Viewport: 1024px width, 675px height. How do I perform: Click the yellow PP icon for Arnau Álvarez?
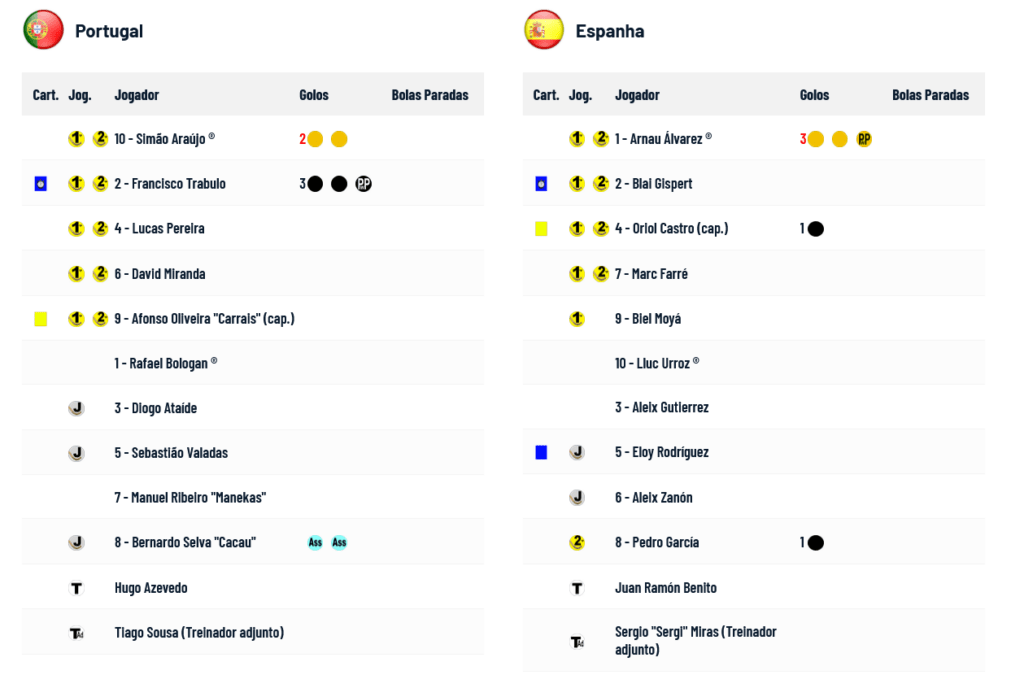click(x=864, y=139)
